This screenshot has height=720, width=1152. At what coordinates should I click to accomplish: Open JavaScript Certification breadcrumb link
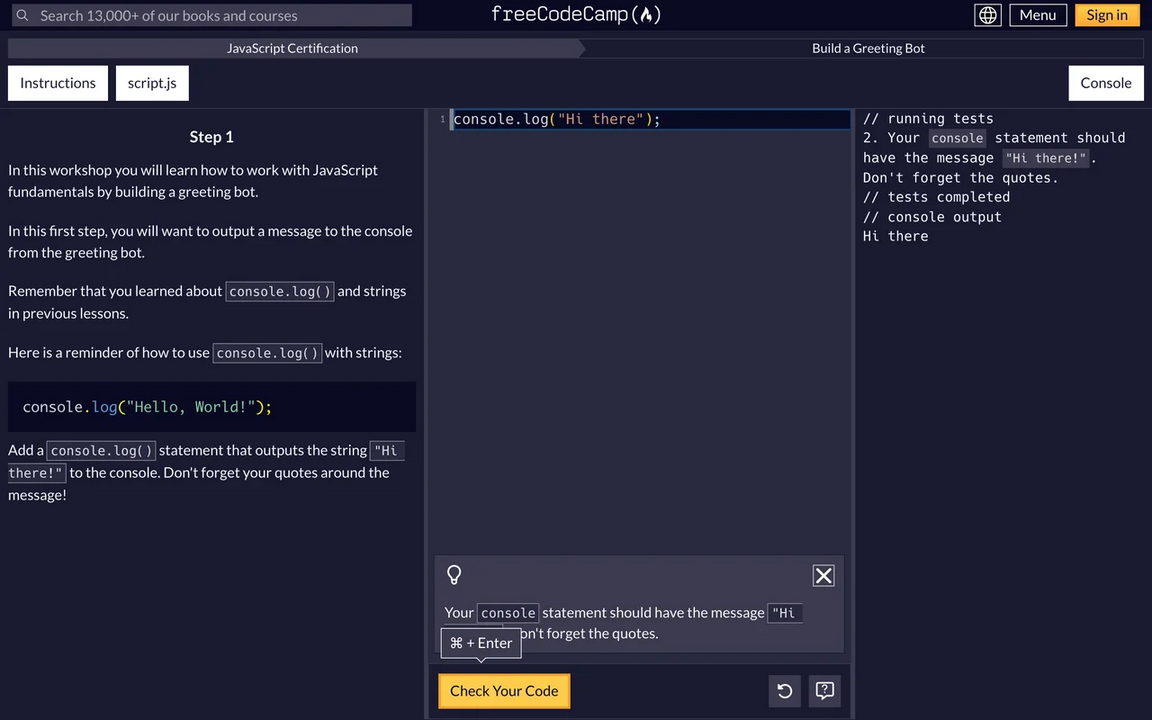pos(292,48)
